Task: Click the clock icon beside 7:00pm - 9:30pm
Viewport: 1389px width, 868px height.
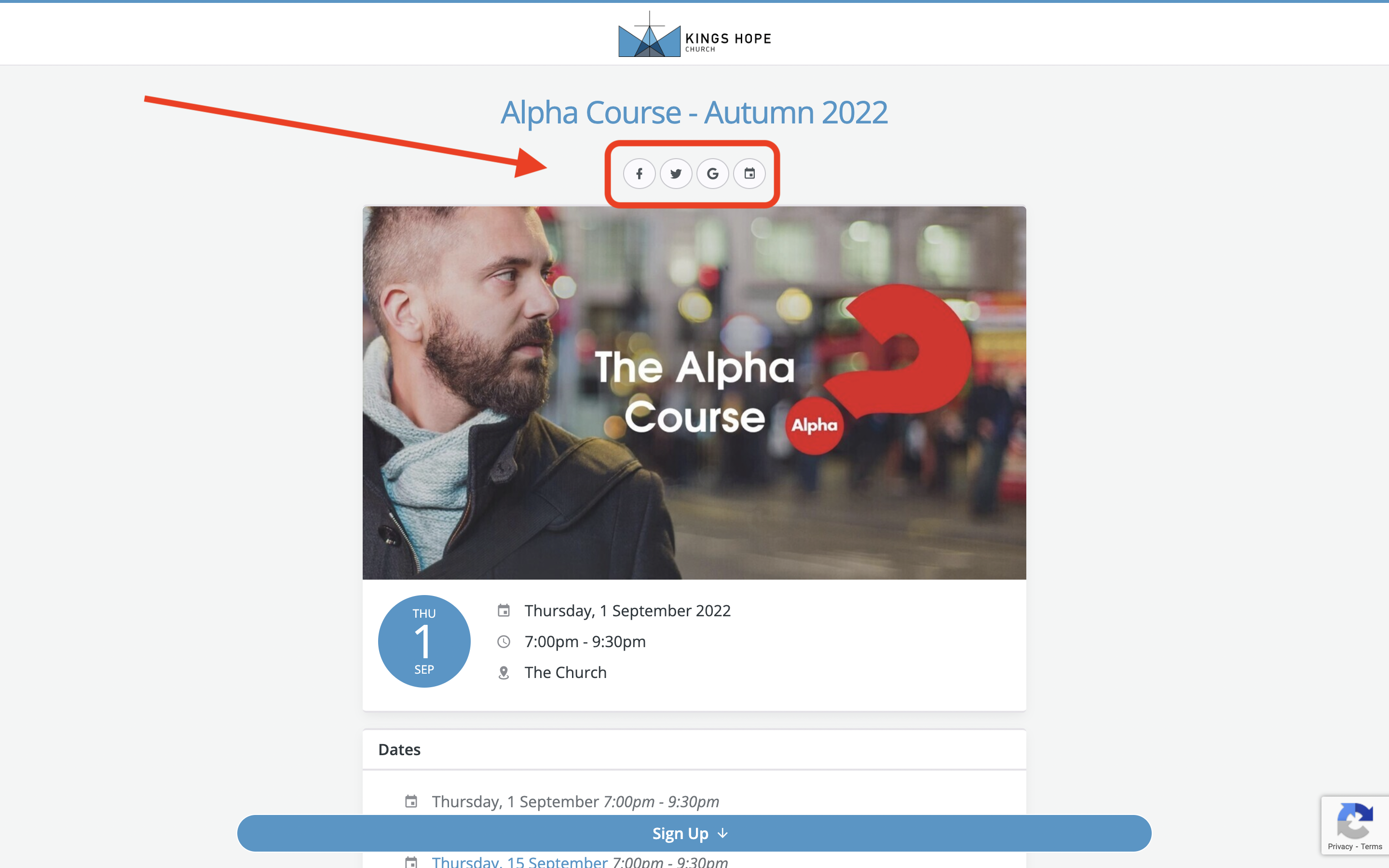Action: 504,641
